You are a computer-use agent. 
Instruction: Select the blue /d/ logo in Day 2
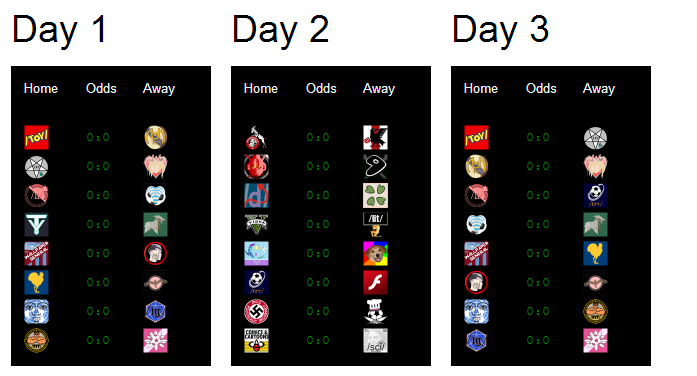pos(256,196)
